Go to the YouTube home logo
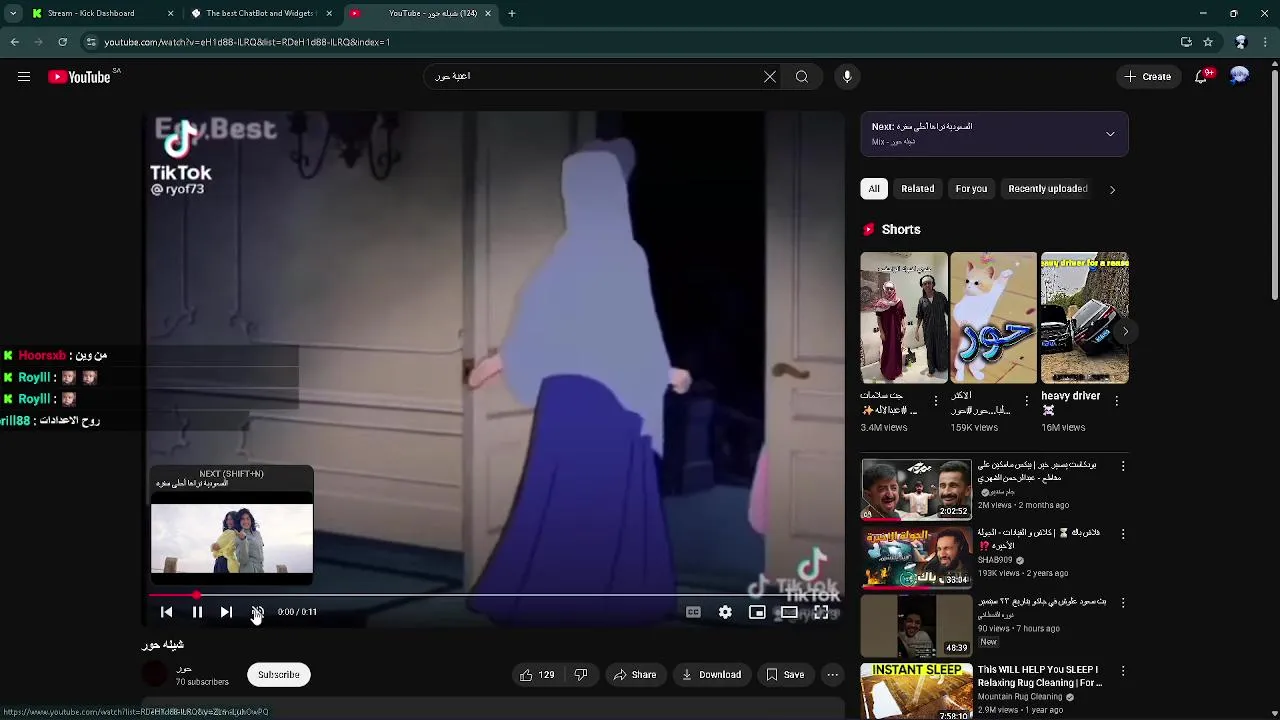This screenshot has height=720, width=1280. (x=79, y=77)
